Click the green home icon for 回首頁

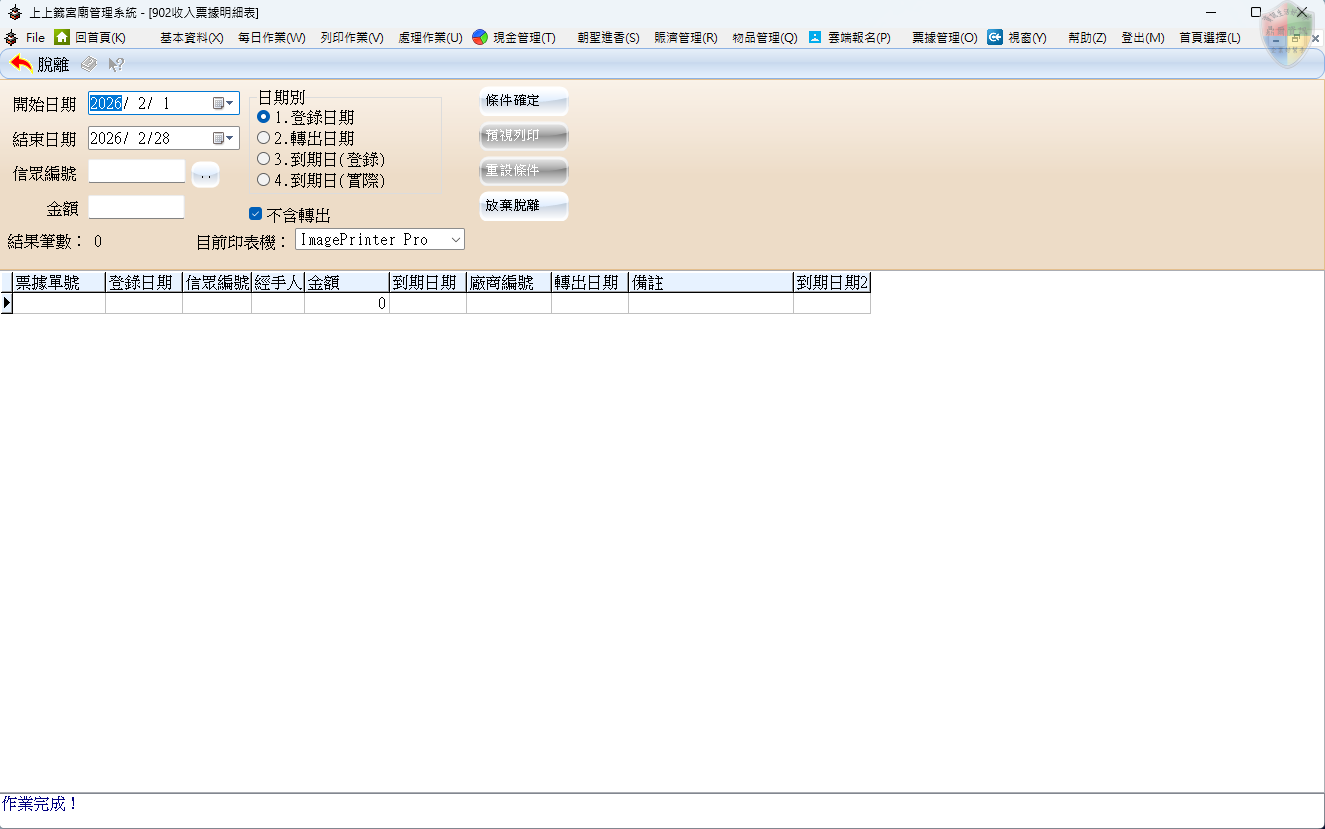tap(62, 37)
